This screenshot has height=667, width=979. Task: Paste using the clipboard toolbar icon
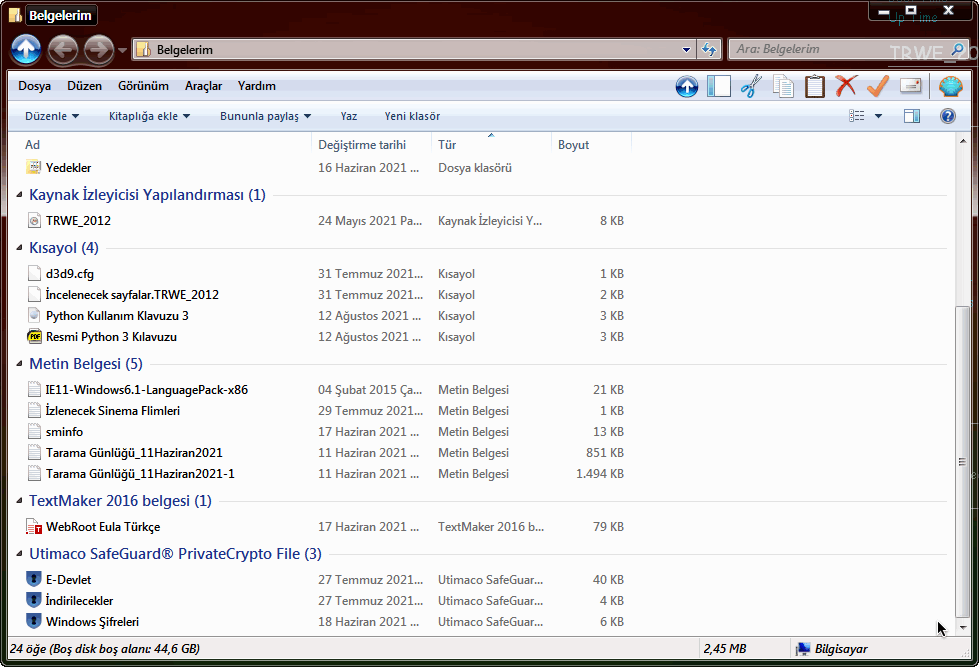815,86
